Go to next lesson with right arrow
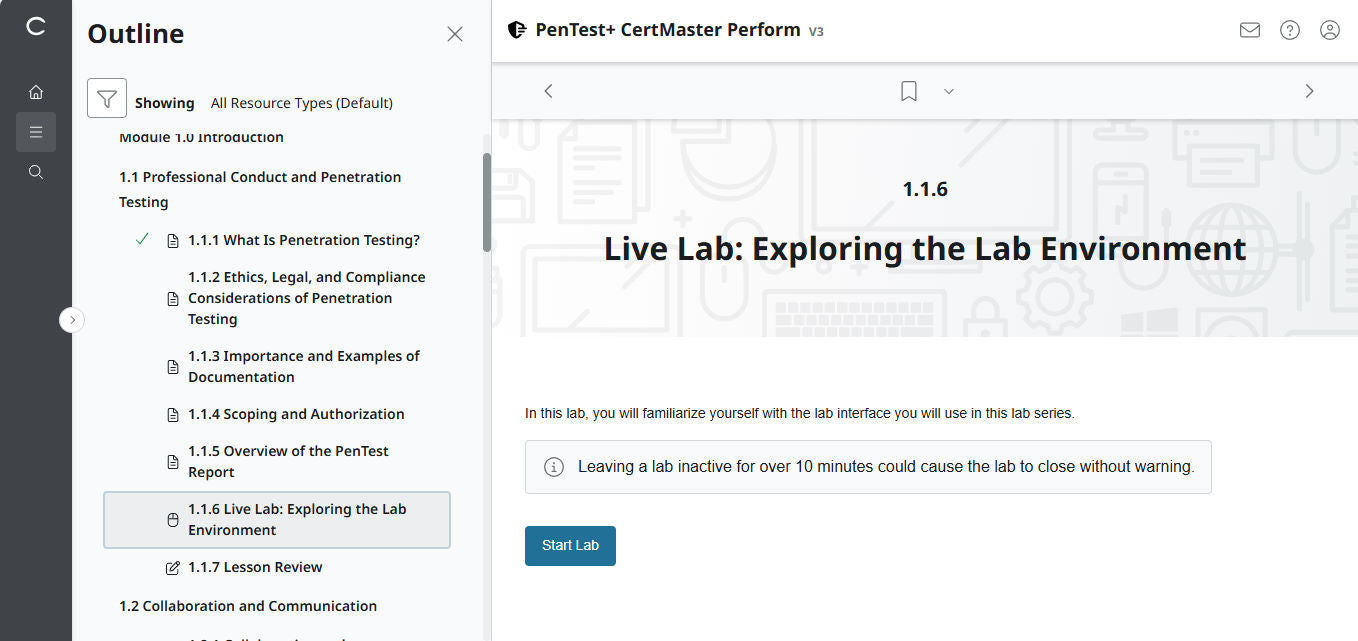 coord(1309,90)
